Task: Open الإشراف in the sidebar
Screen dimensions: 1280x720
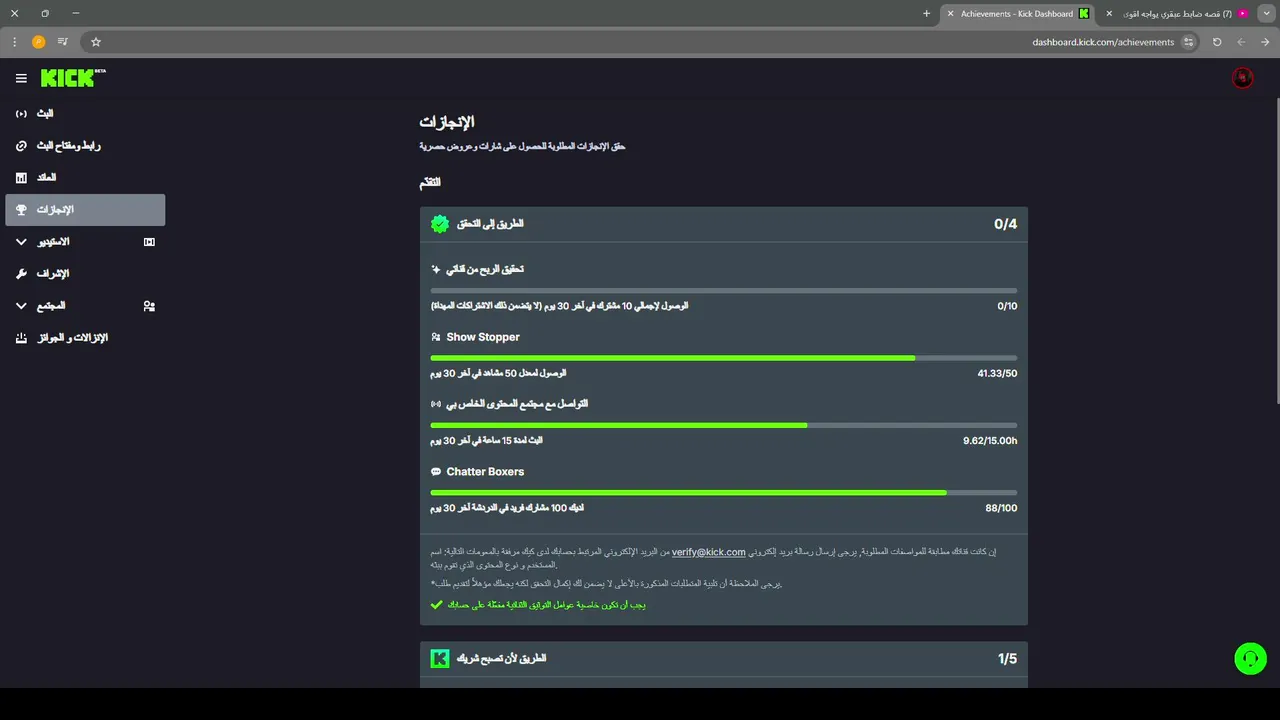Action: pyautogui.click(x=85, y=274)
